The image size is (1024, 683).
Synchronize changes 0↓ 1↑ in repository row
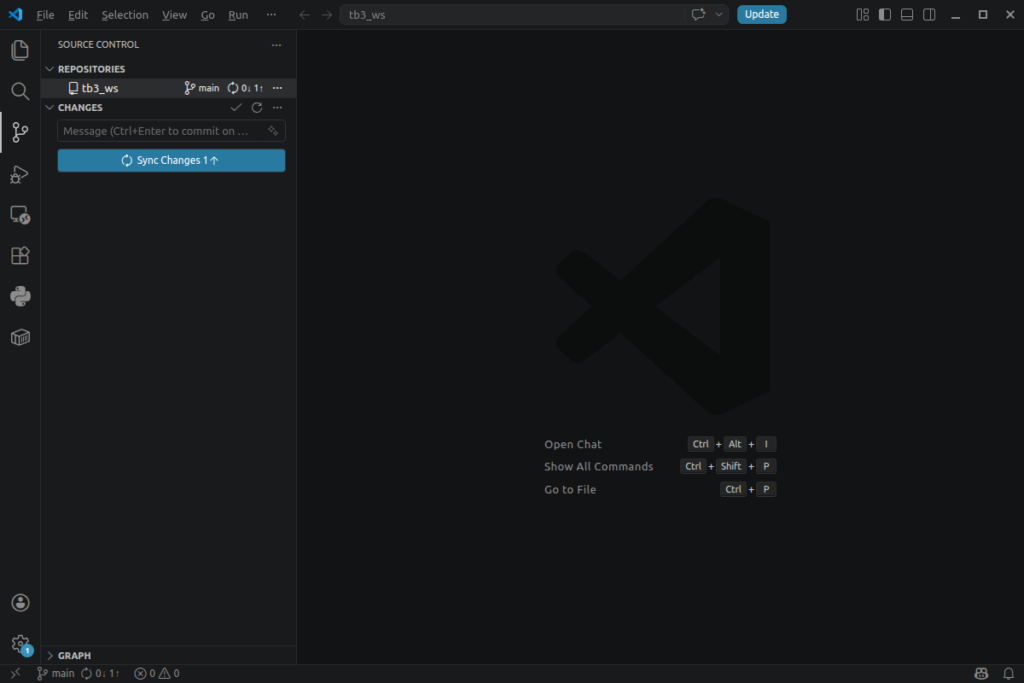click(x=245, y=88)
